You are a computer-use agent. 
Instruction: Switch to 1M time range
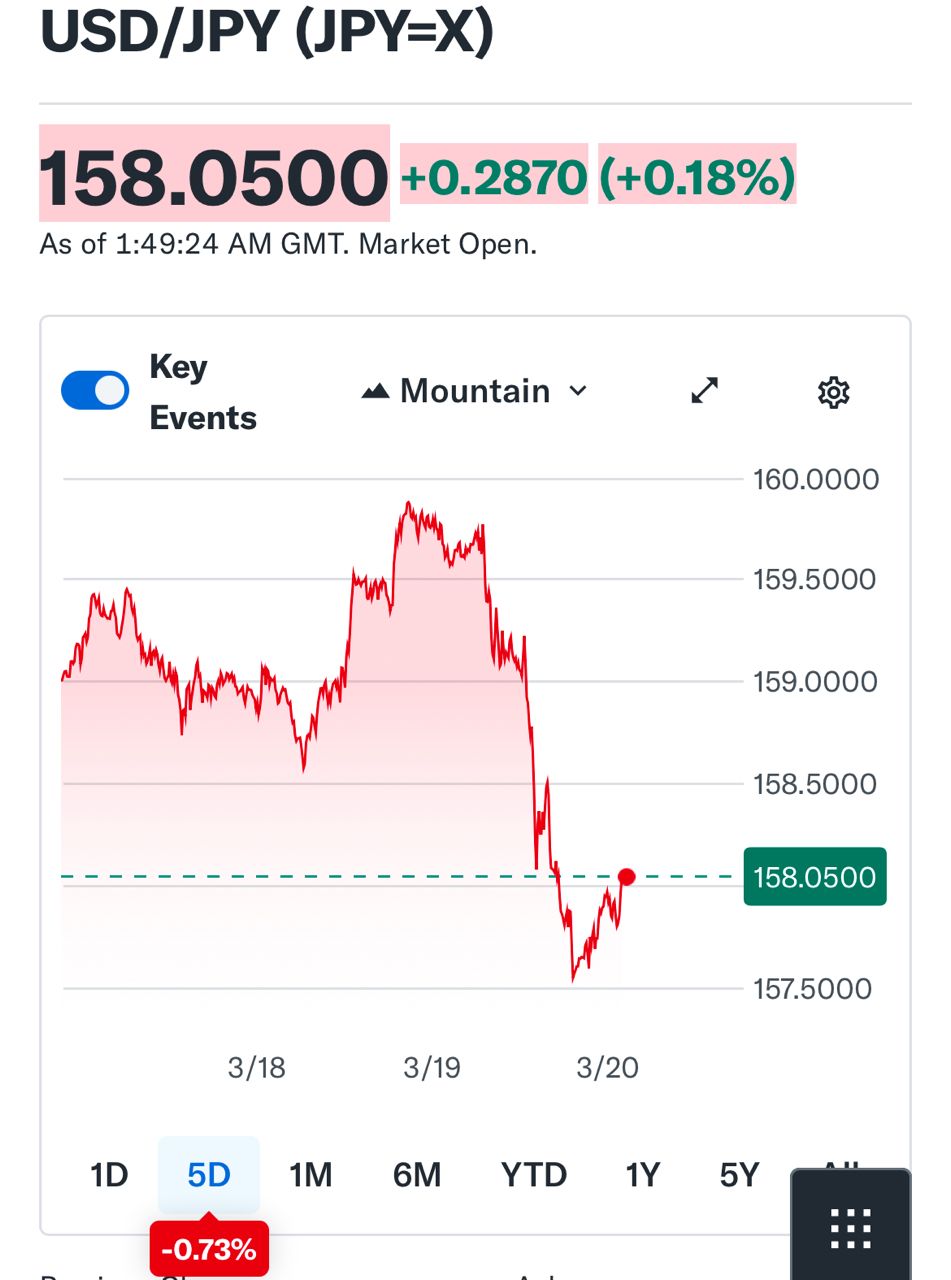click(x=311, y=1175)
